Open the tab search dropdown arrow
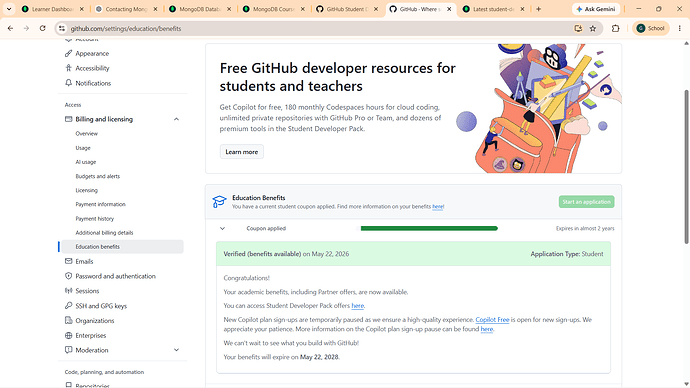Screen dimensions: 690x388 9,9
